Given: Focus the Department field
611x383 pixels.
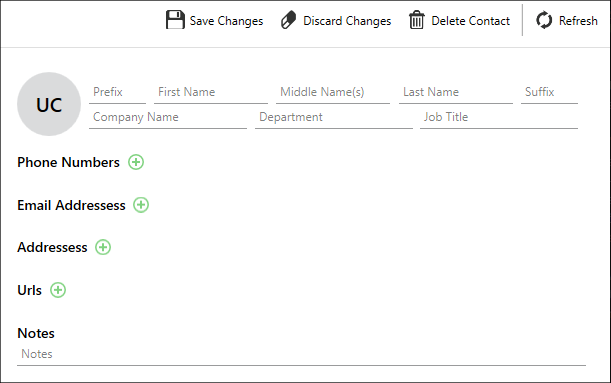Looking at the screenshot, I should click(x=334, y=118).
